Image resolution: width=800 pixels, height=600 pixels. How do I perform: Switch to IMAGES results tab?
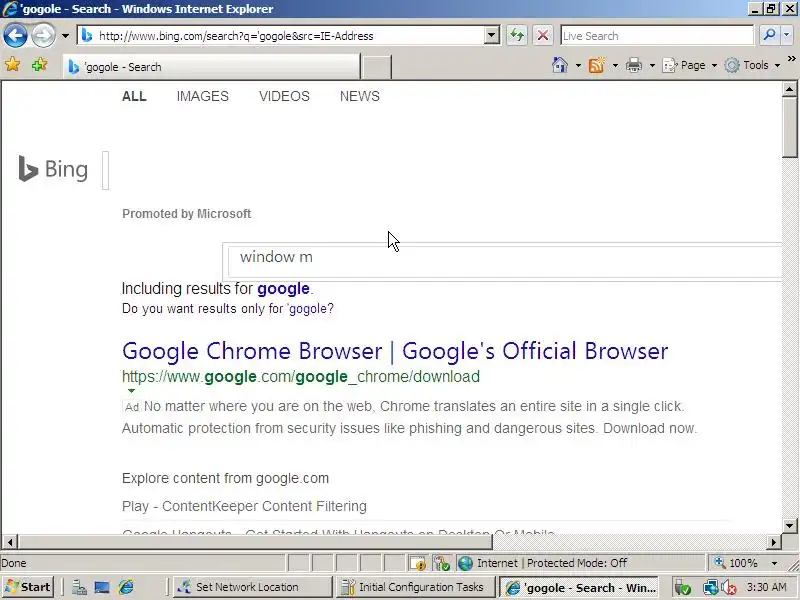[x=203, y=96]
